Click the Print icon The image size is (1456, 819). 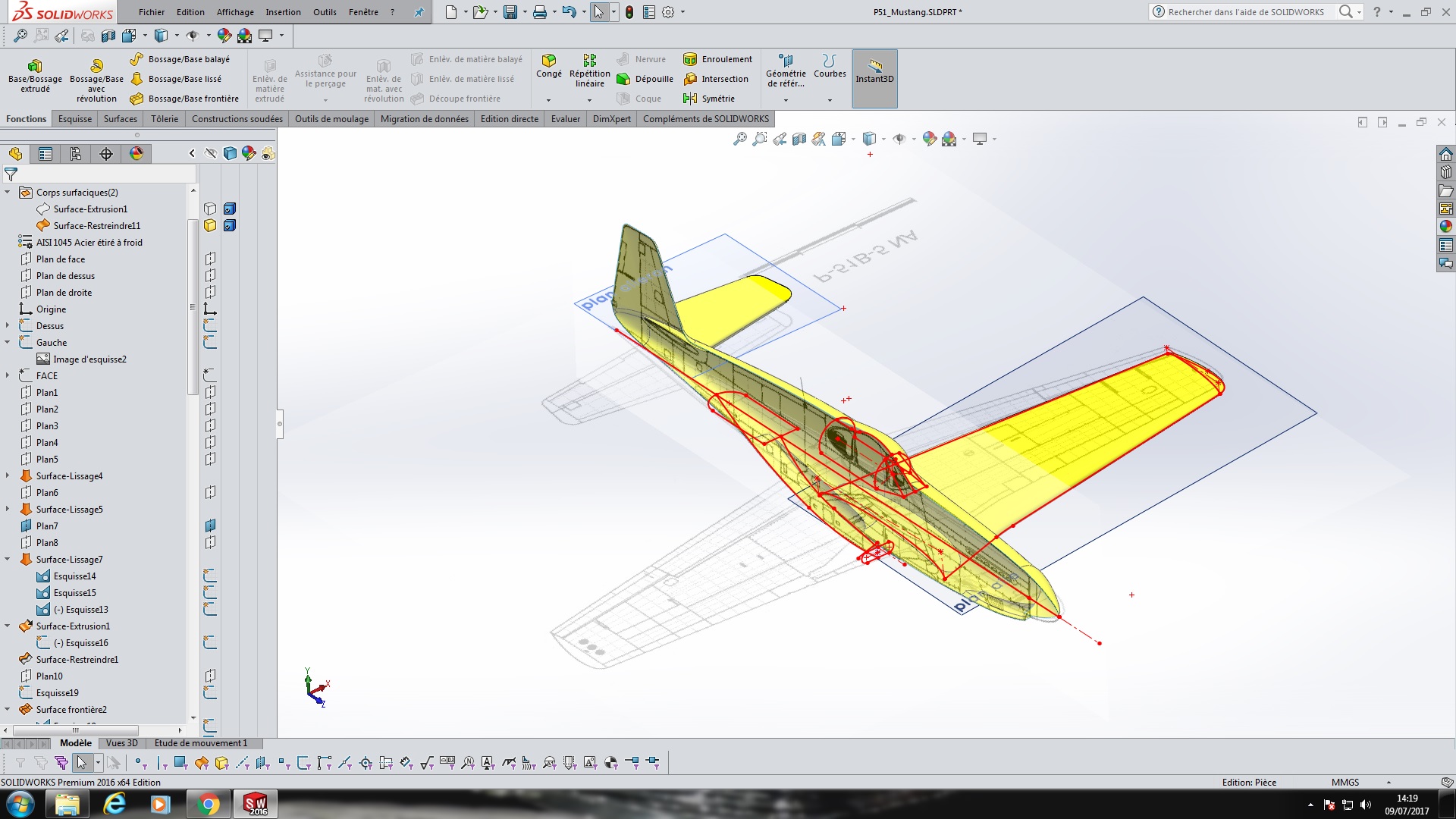click(540, 12)
